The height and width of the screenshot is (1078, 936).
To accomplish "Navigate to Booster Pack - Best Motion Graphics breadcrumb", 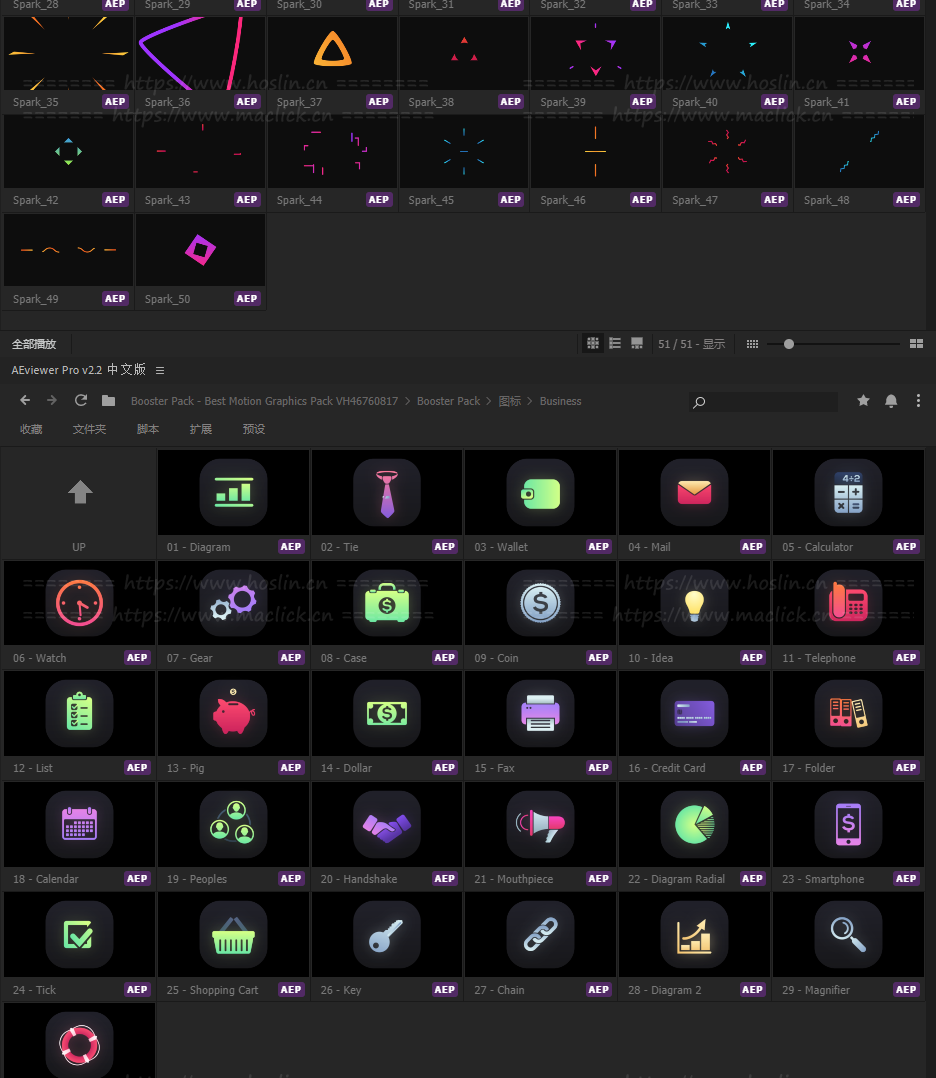I will (x=264, y=401).
